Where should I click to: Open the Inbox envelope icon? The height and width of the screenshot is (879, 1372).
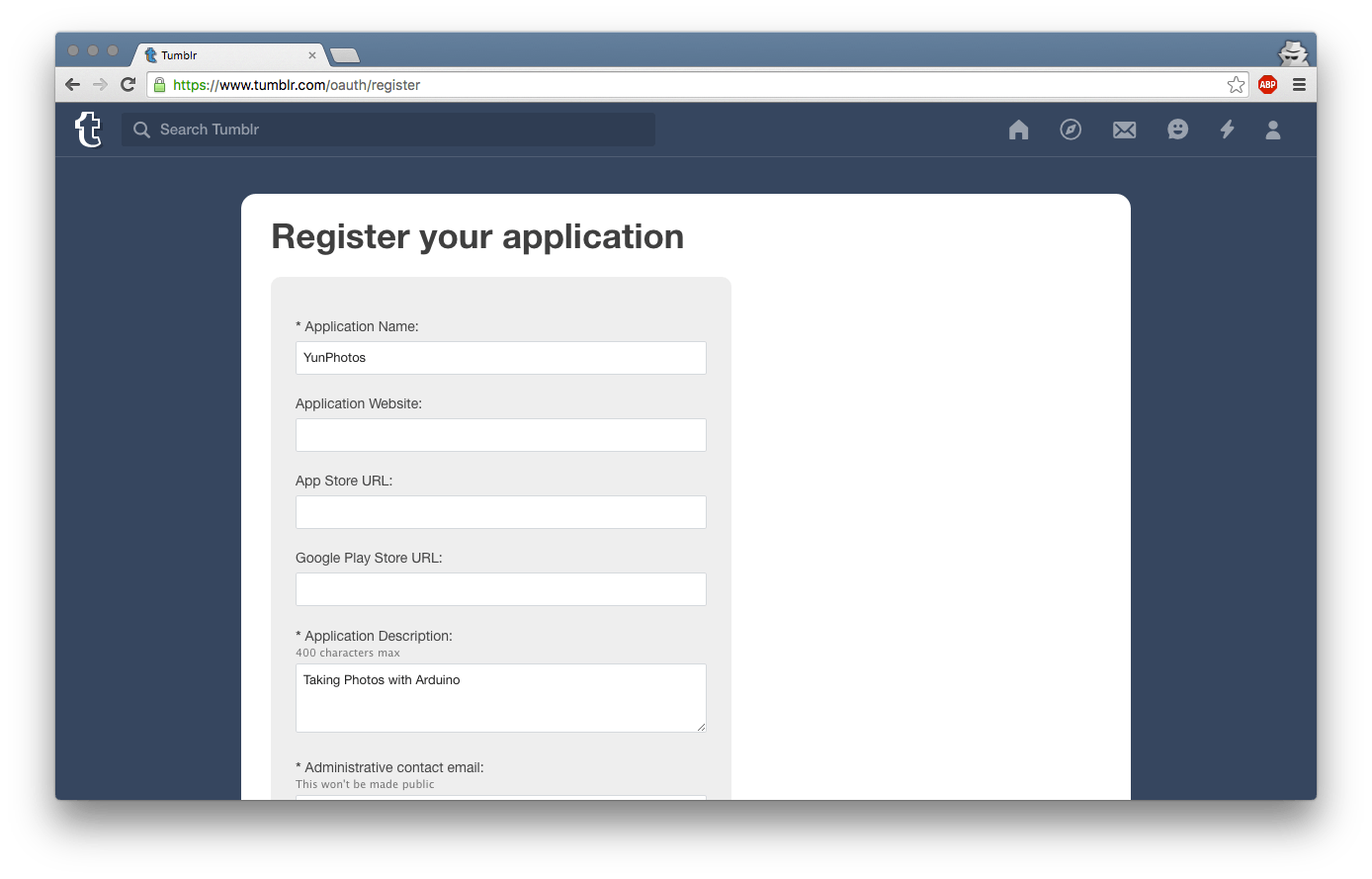click(1124, 130)
